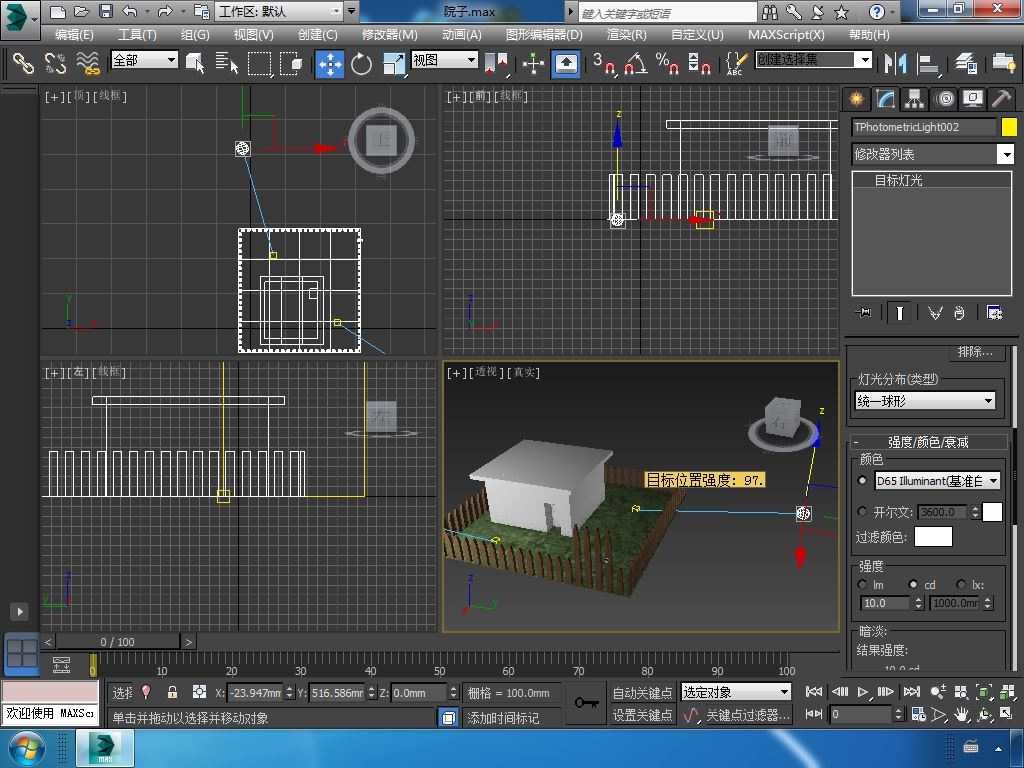Viewport: 1024px width, 768px height.
Task: Open Motion panel tab
Action: click(x=944, y=99)
